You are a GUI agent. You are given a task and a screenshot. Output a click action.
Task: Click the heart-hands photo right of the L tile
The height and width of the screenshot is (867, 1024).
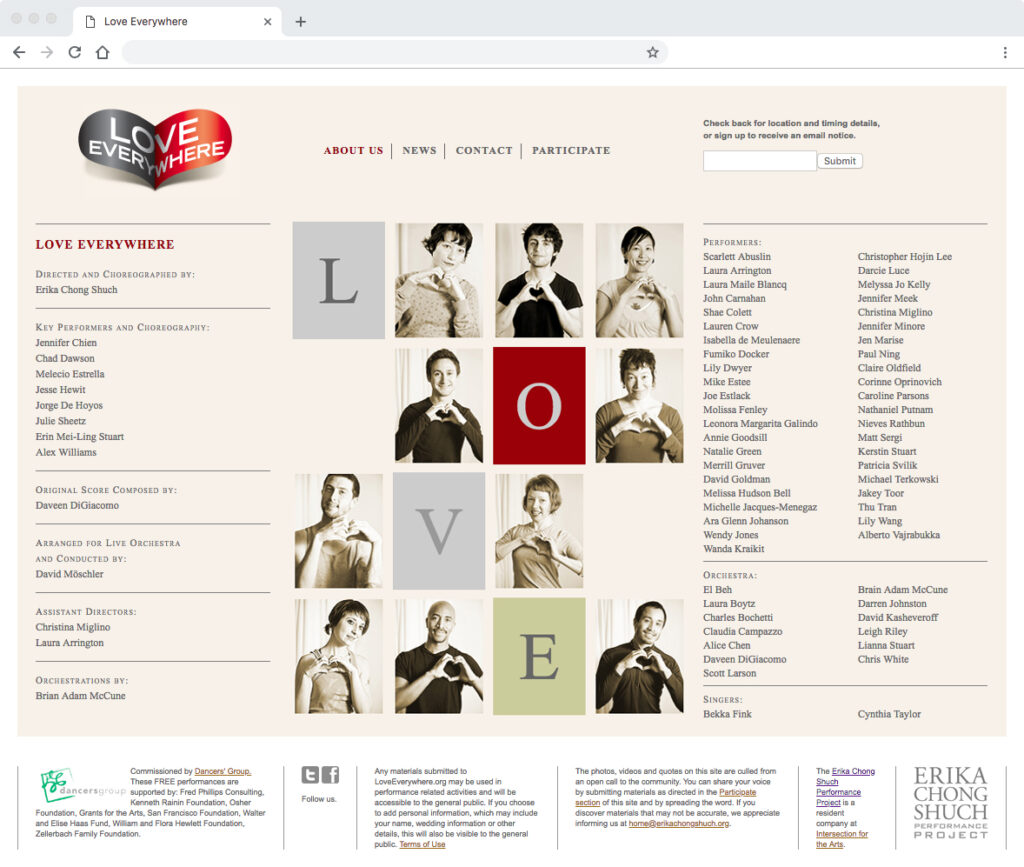coord(439,280)
